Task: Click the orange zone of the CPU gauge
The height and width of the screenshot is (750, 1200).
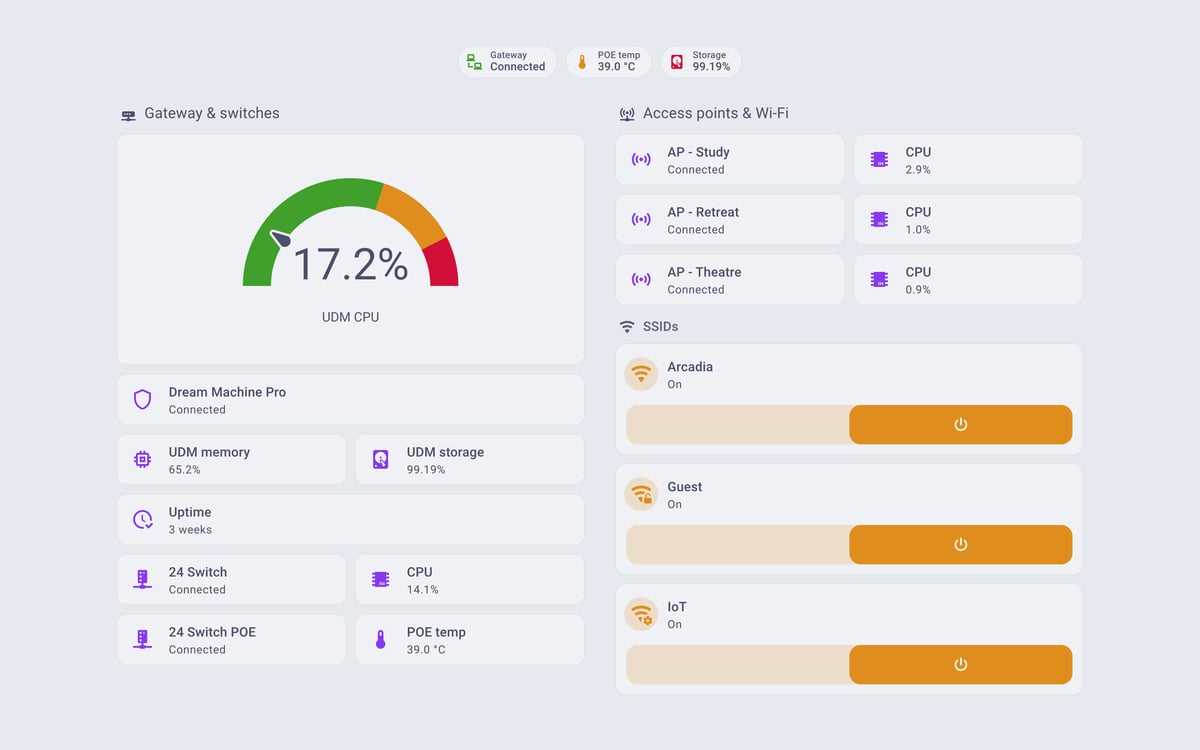Action: coord(413,212)
